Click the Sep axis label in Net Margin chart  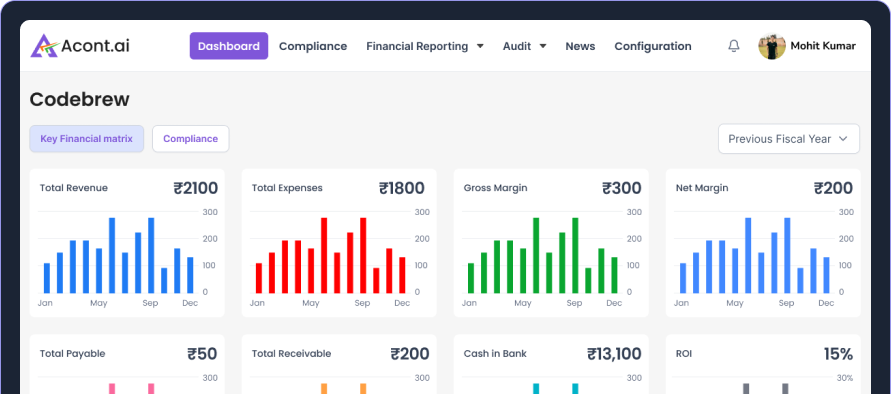point(786,303)
